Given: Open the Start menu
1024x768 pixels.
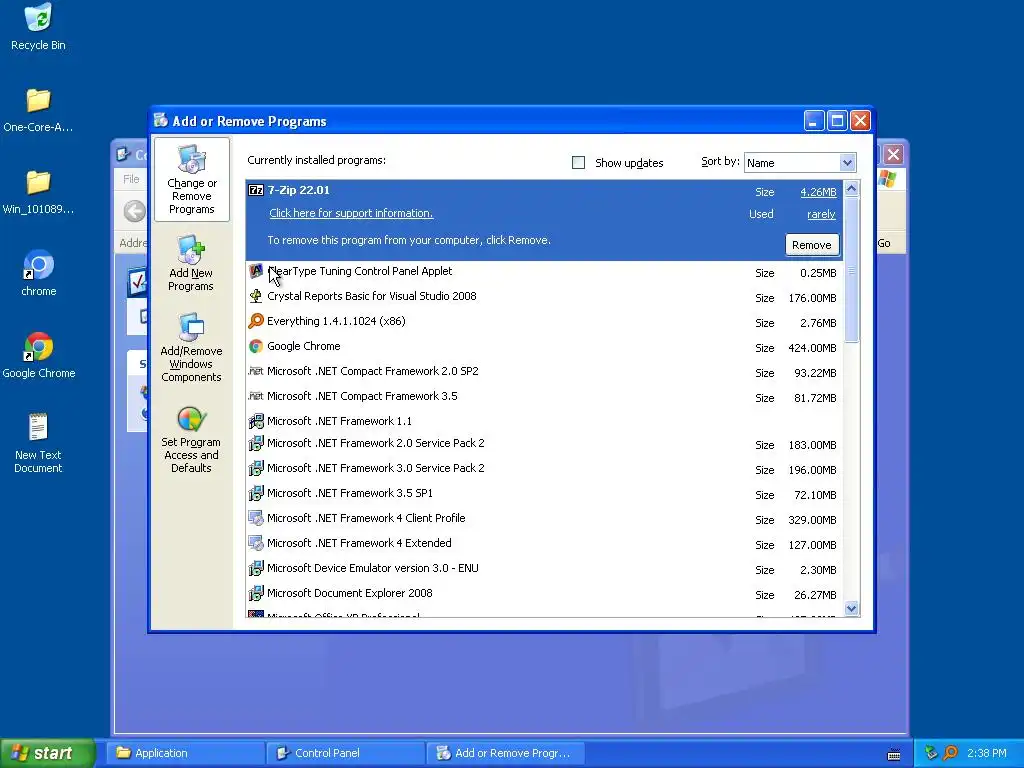Looking at the screenshot, I should pos(47,753).
